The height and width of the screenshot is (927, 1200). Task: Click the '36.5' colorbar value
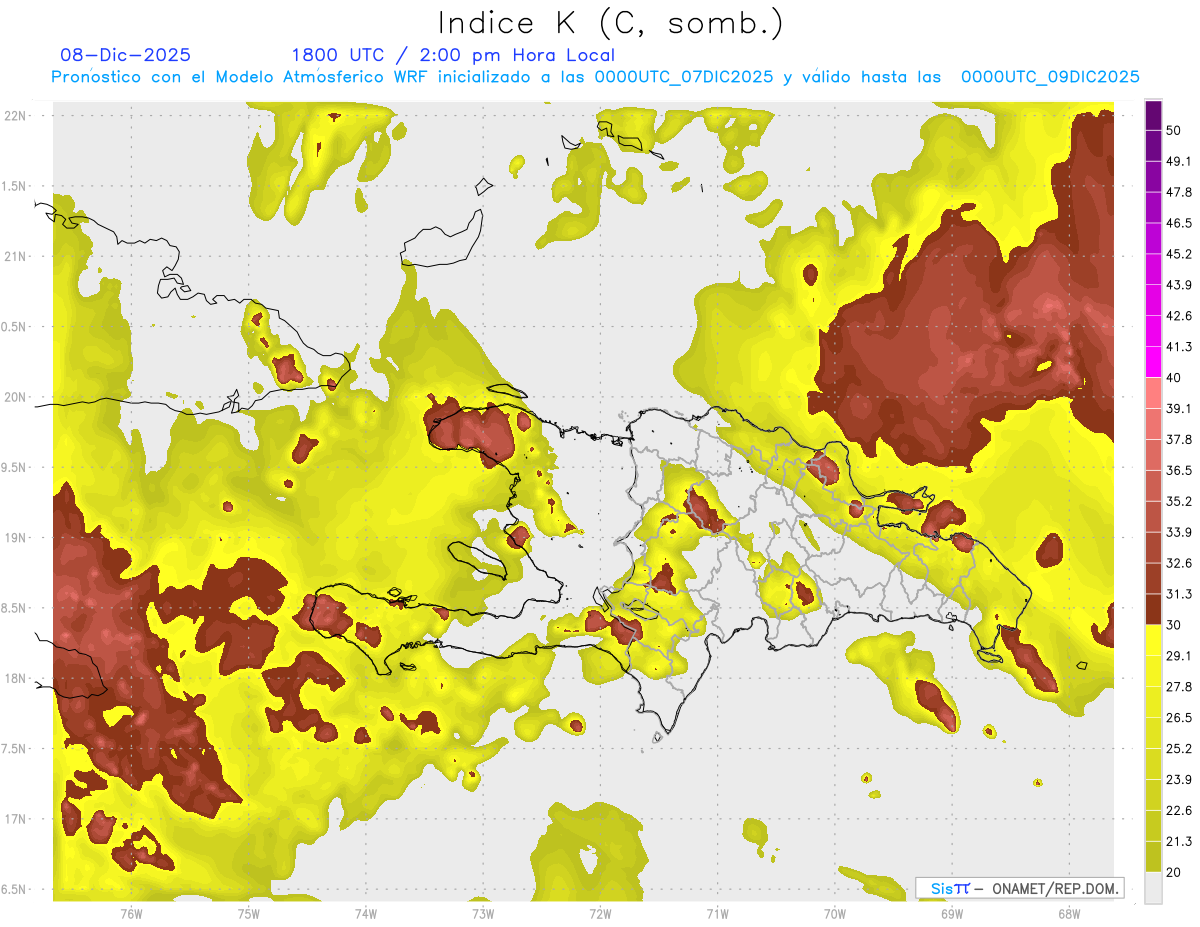click(x=1179, y=470)
